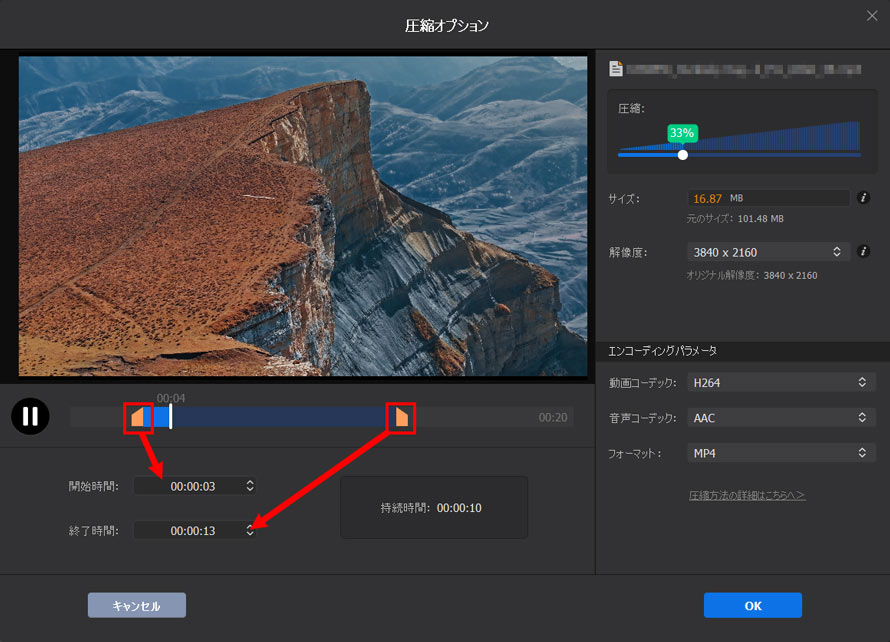Confirm settings with the OK button
Image resolution: width=890 pixels, height=642 pixels.
[752, 605]
